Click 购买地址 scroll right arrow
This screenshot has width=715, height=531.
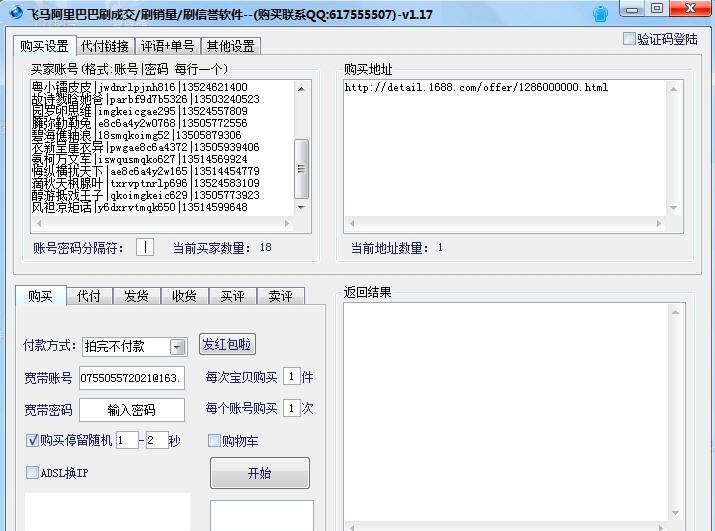pyautogui.click(x=659, y=223)
